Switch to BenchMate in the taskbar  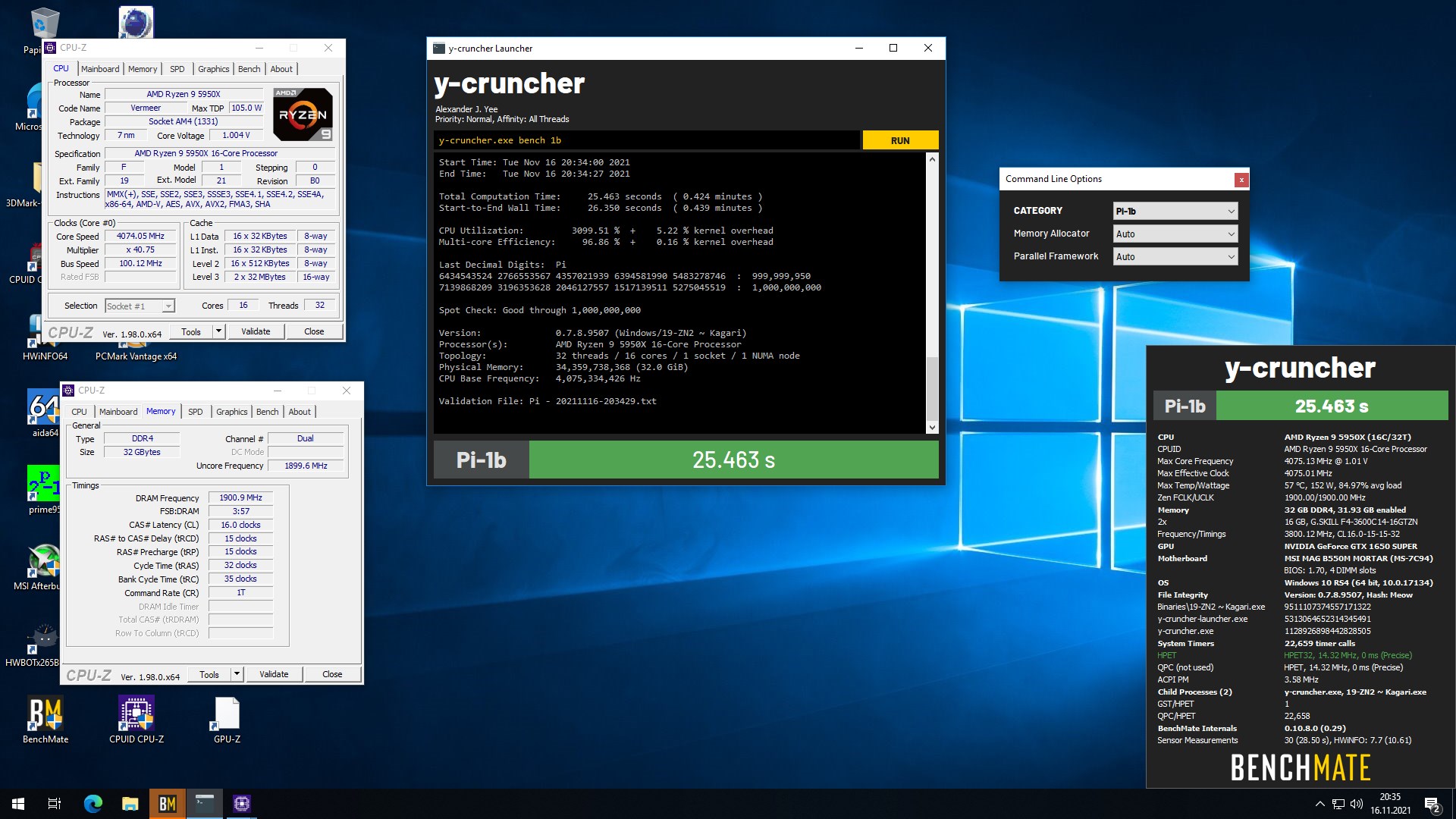(167, 804)
